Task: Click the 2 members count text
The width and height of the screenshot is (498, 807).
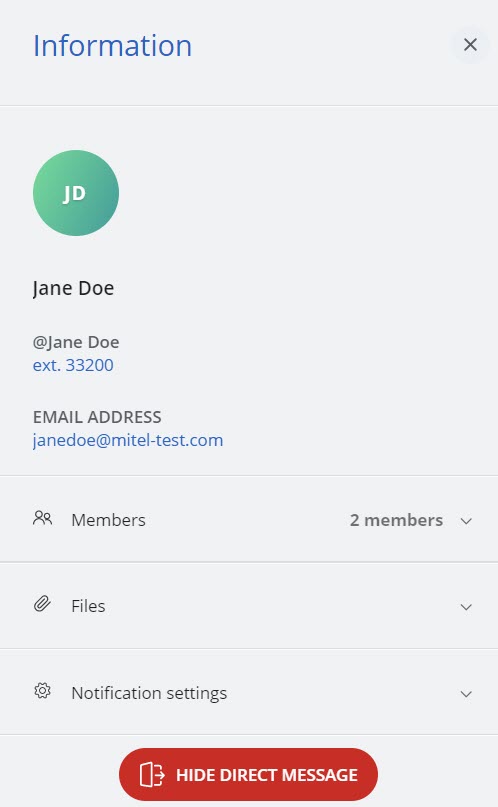Action: click(396, 520)
